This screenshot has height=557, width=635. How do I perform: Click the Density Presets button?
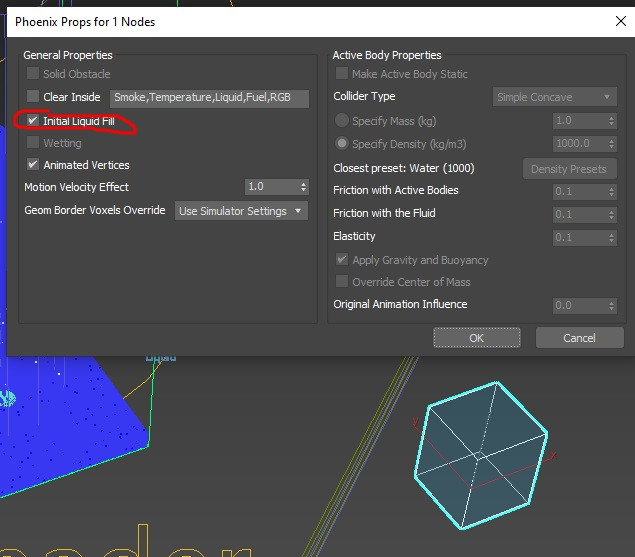coord(570,169)
